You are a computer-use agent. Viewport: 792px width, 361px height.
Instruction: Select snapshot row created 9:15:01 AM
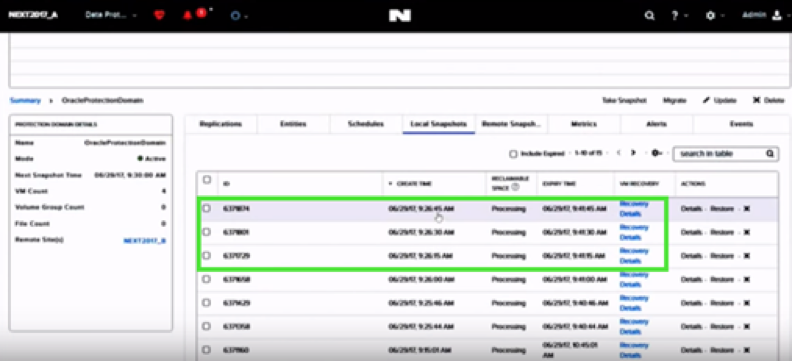pos(206,349)
